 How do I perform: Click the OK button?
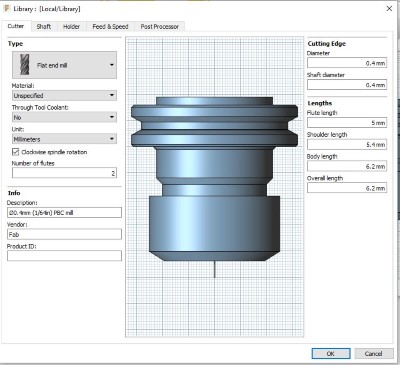[x=331, y=353]
